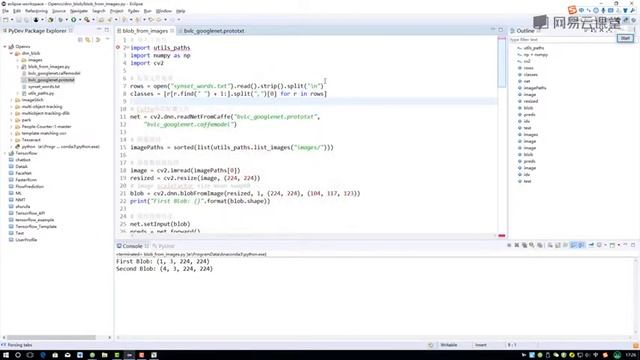Click the Writable status bar entry

tap(449, 345)
